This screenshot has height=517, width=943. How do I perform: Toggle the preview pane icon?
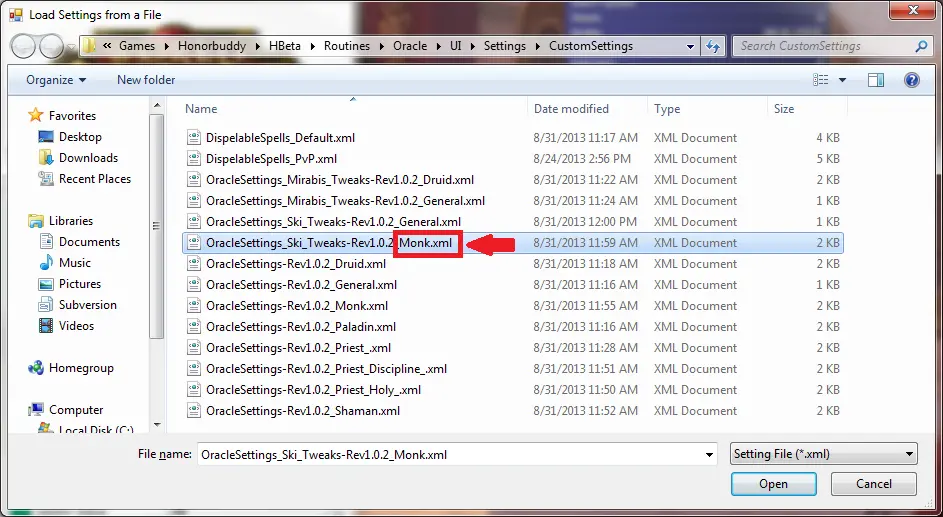(x=876, y=80)
